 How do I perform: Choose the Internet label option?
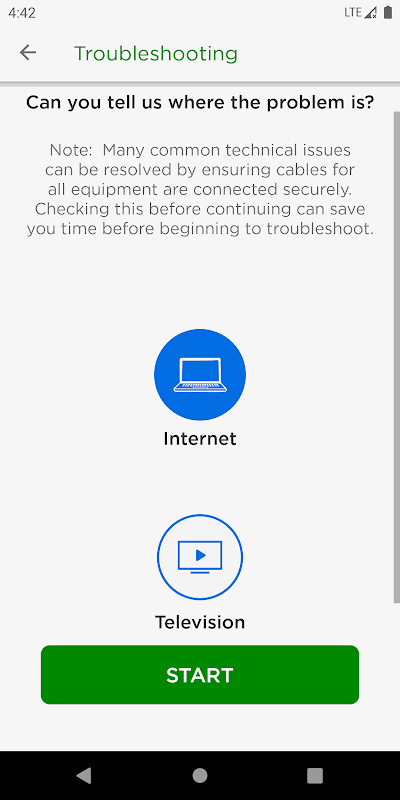tap(200, 439)
